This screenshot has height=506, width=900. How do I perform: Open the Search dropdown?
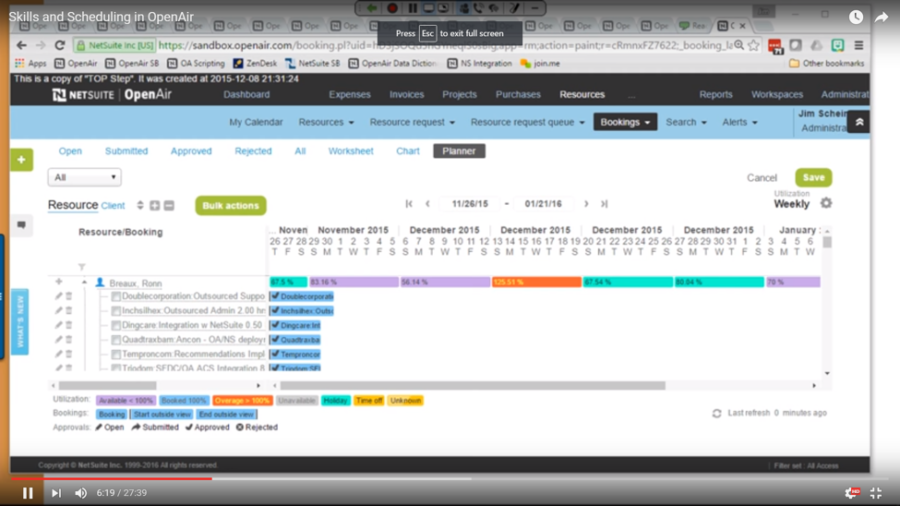click(x=686, y=122)
